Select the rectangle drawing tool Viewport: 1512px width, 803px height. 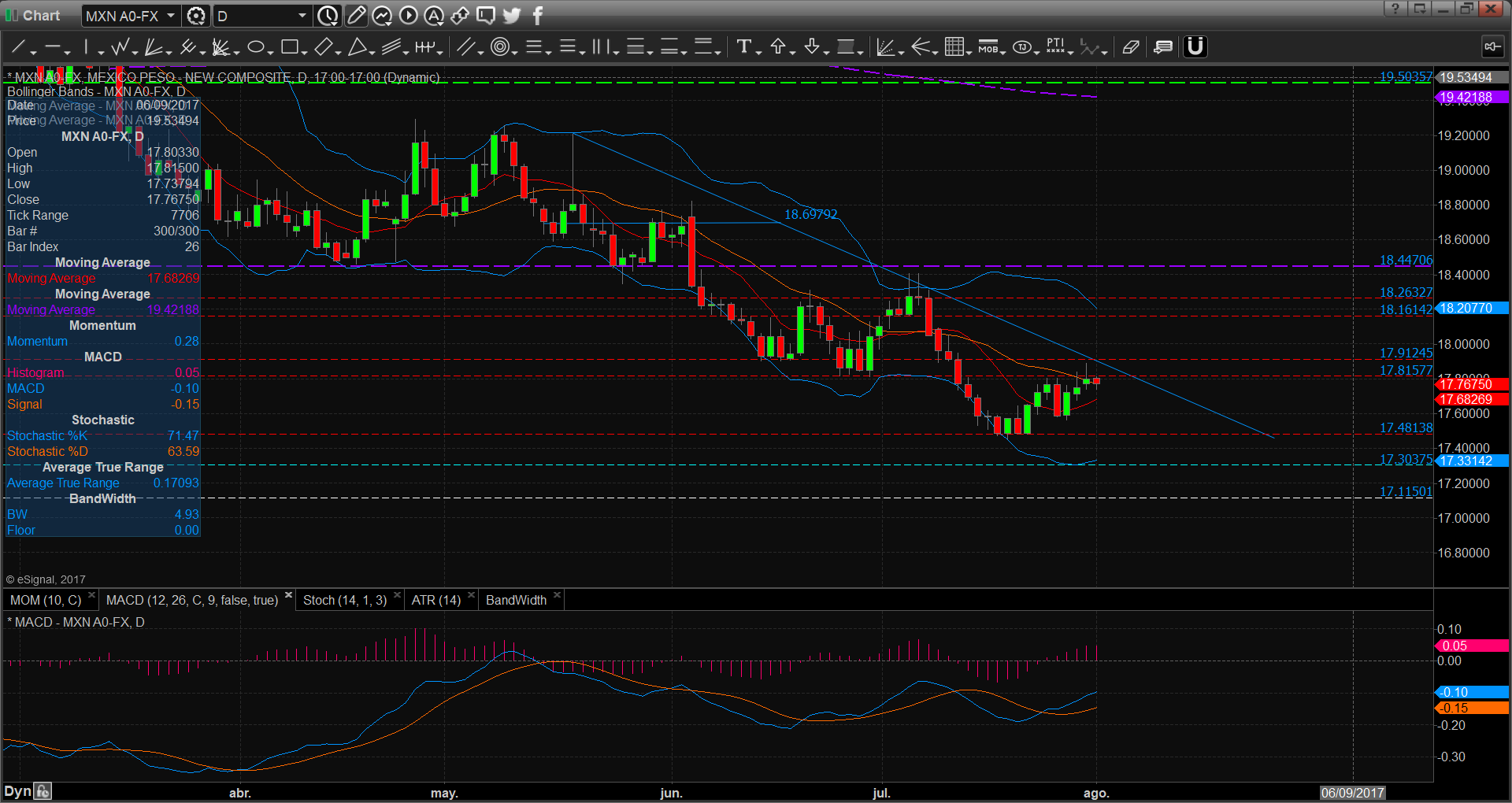tap(289, 47)
